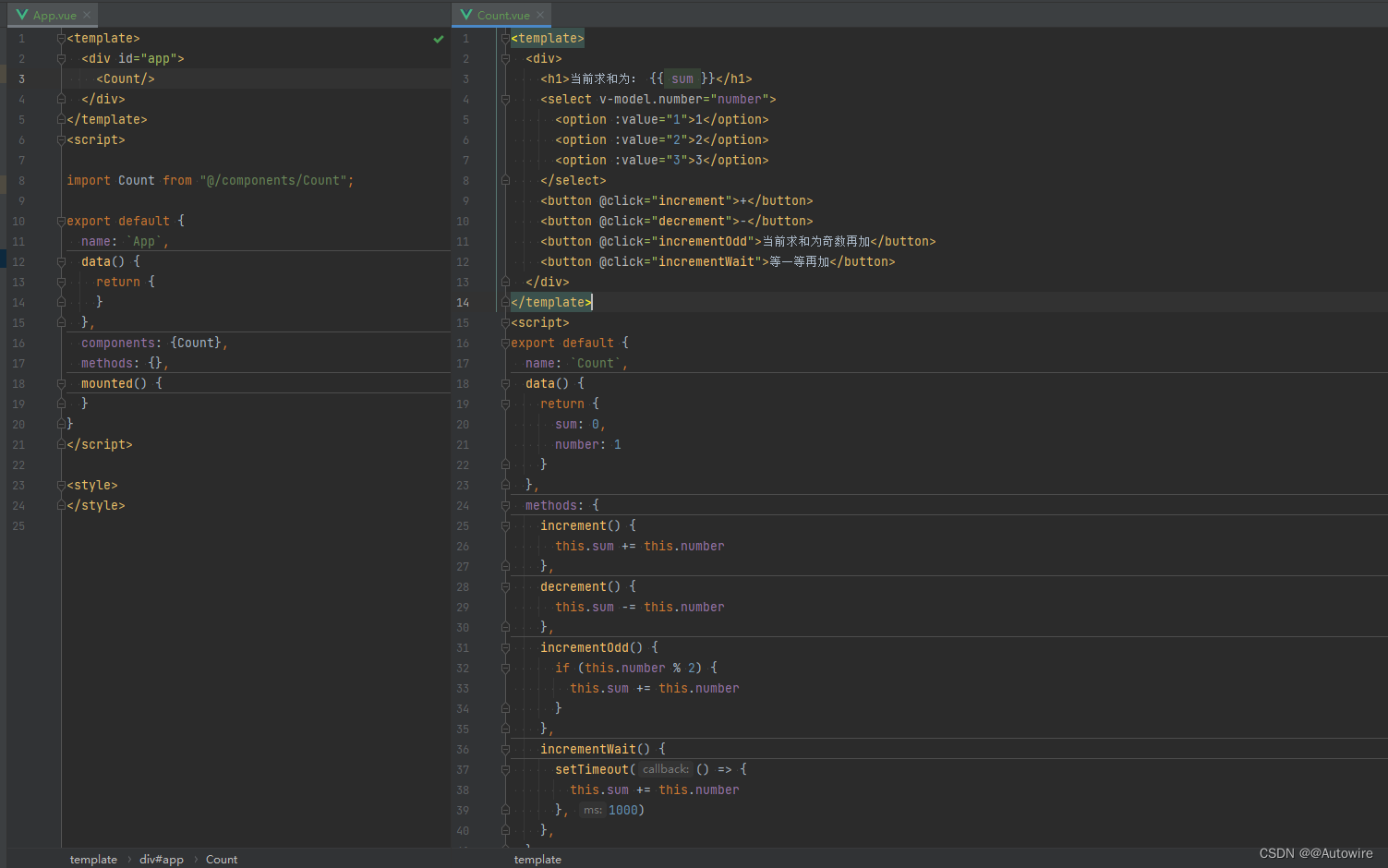The width and height of the screenshot is (1388, 868).
Task: Collapse the <template> fold on App.vue line 1
Action: pos(61,38)
